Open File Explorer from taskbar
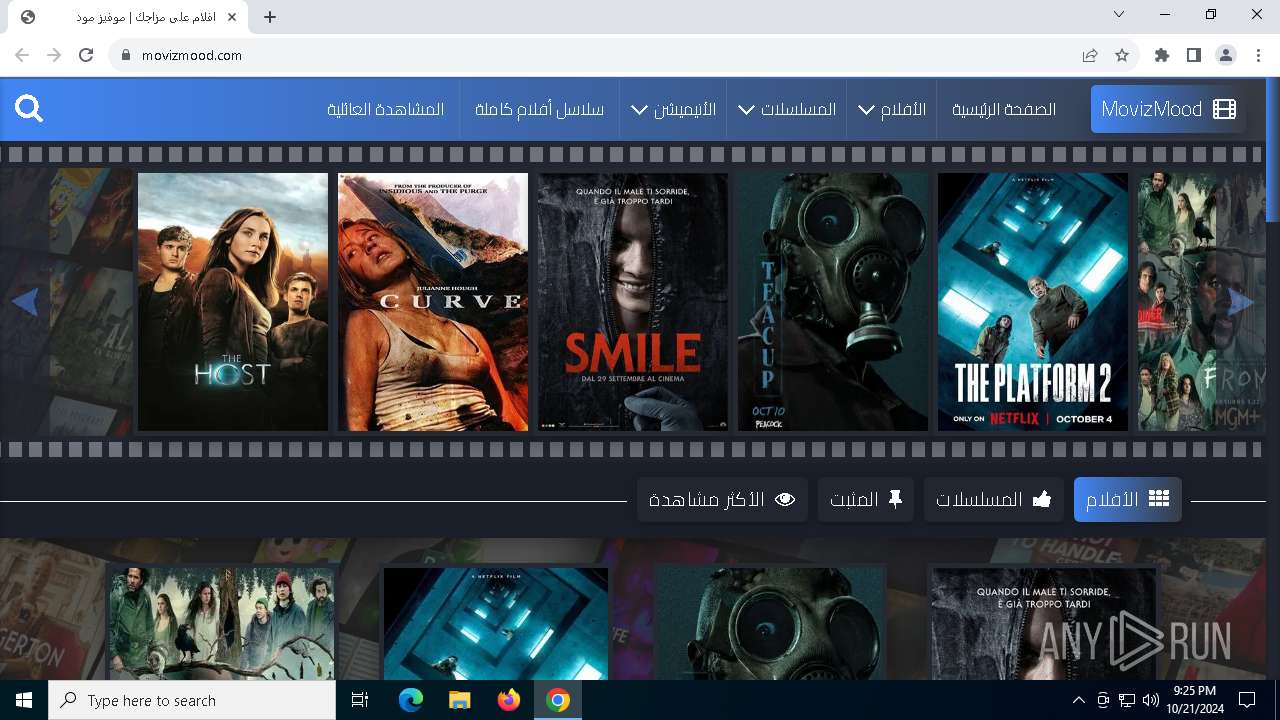The image size is (1280, 720). [459, 700]
